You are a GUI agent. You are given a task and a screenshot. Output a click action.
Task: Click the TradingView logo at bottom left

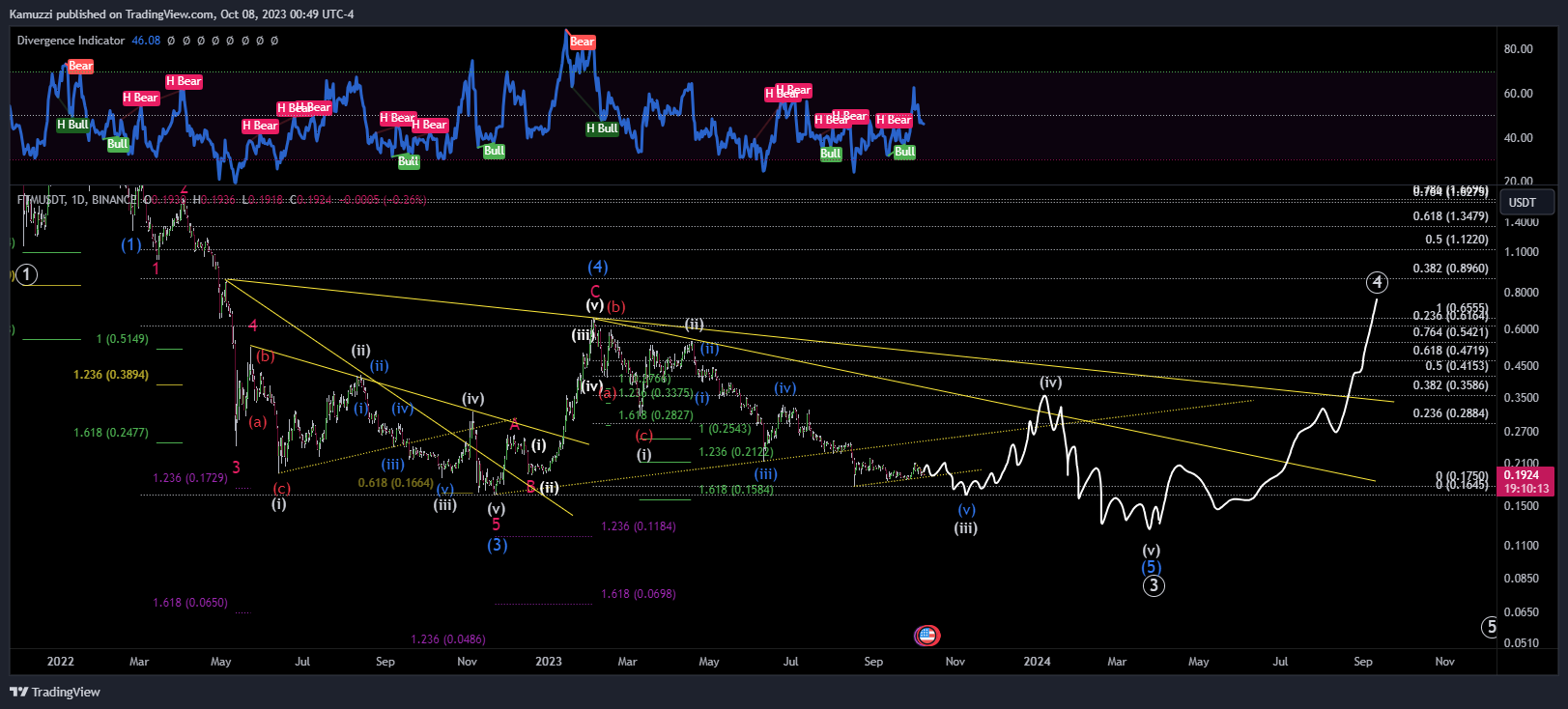[55, 692]
